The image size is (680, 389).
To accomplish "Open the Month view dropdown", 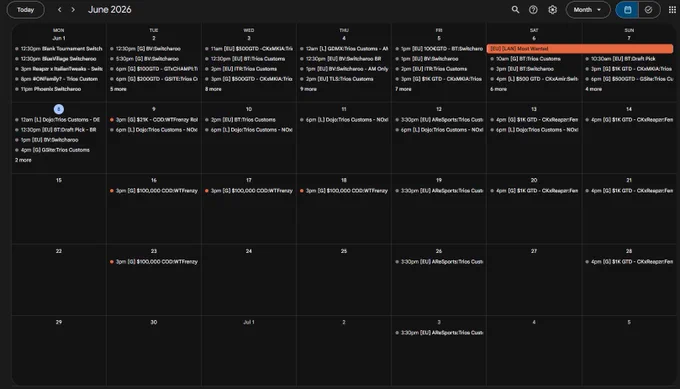I will pos(588,10).
